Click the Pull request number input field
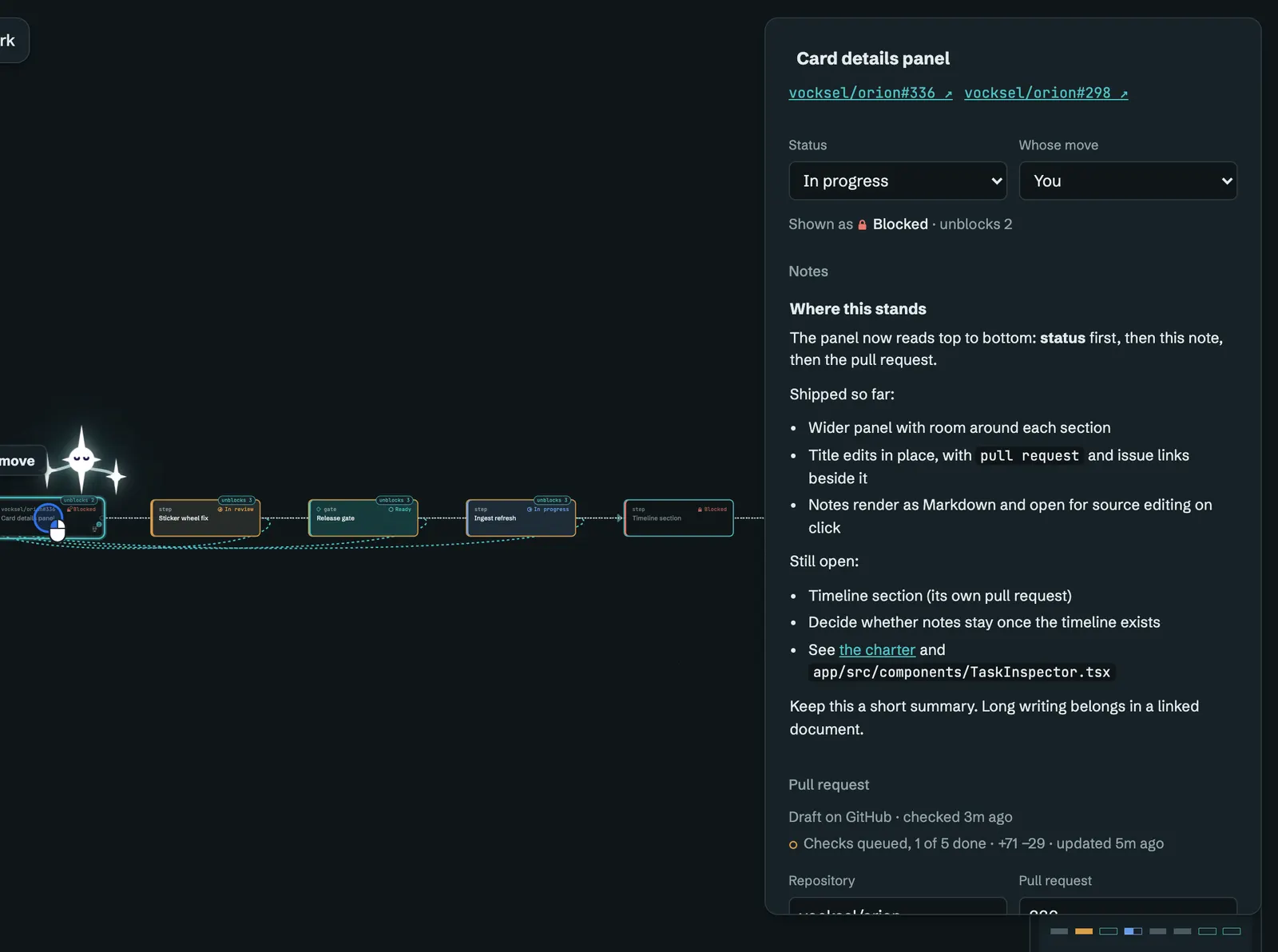 [x=1128, y=906]
